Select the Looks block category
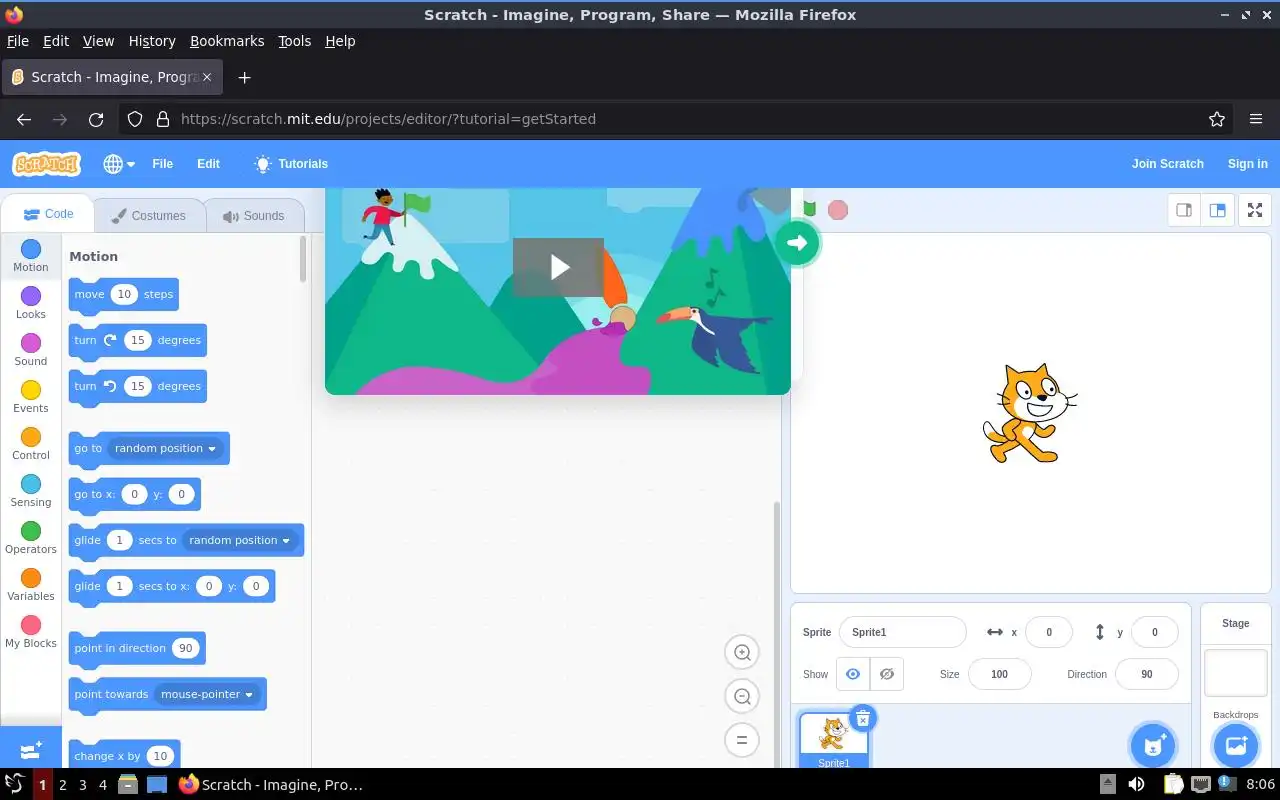The width and height of the screenshot is (1280, 800). 31,303
